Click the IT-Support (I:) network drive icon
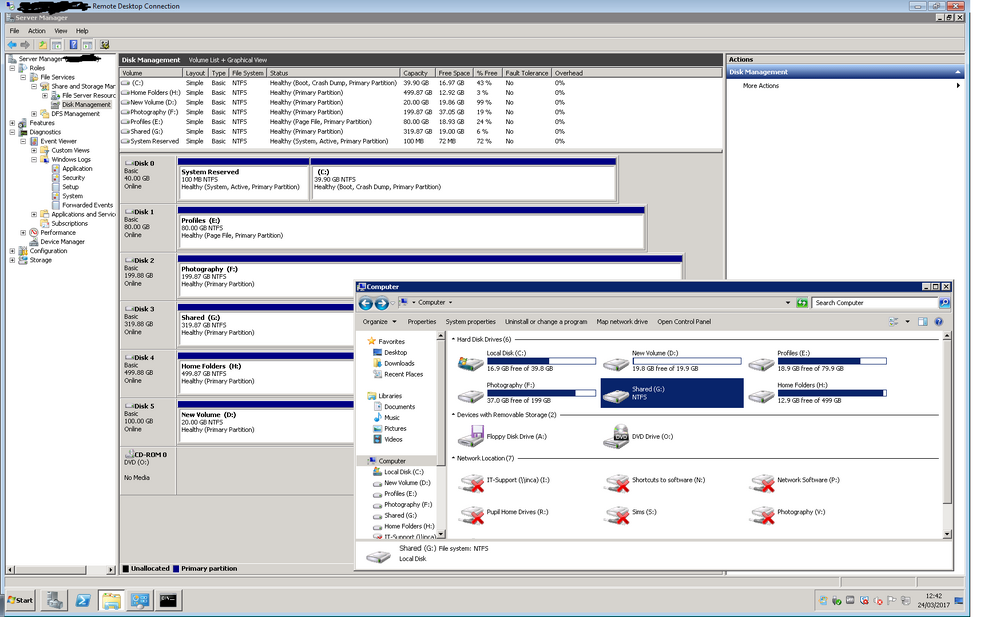 [x=472, y=483]
